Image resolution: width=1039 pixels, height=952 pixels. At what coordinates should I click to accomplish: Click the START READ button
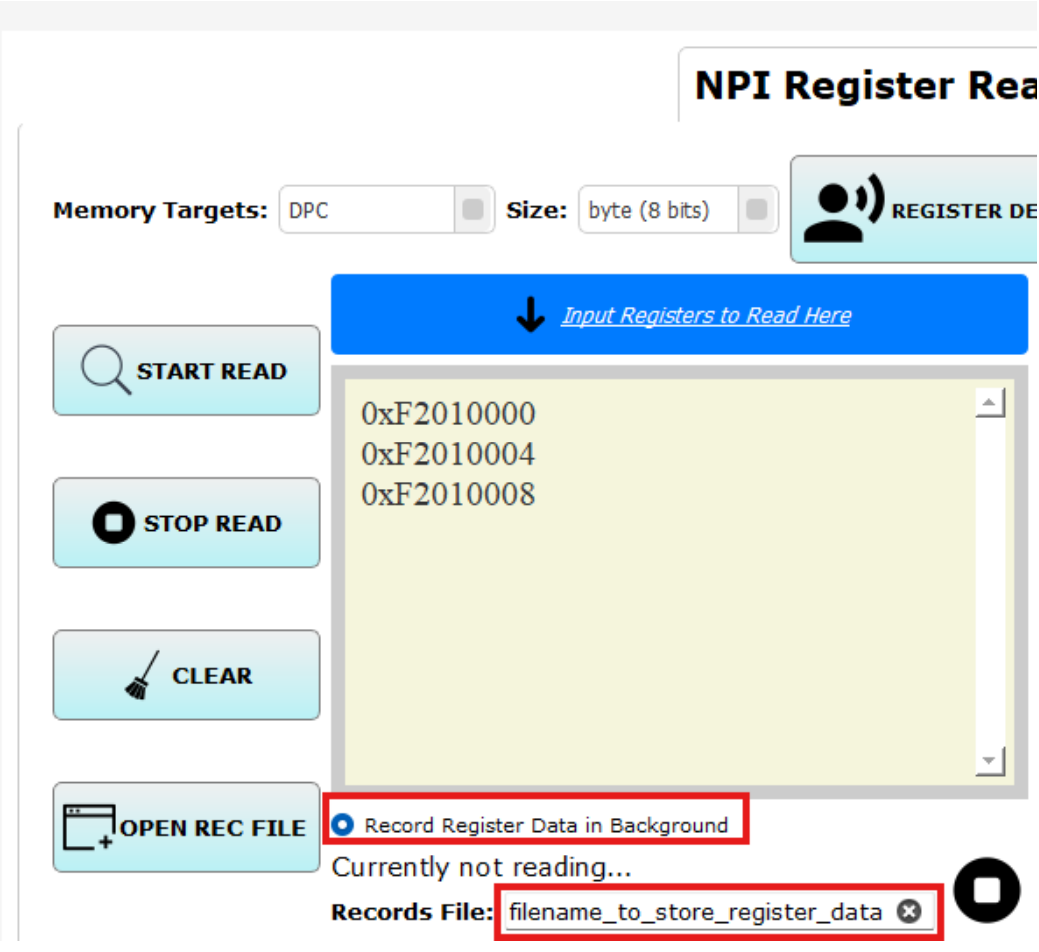coord(186,370)
